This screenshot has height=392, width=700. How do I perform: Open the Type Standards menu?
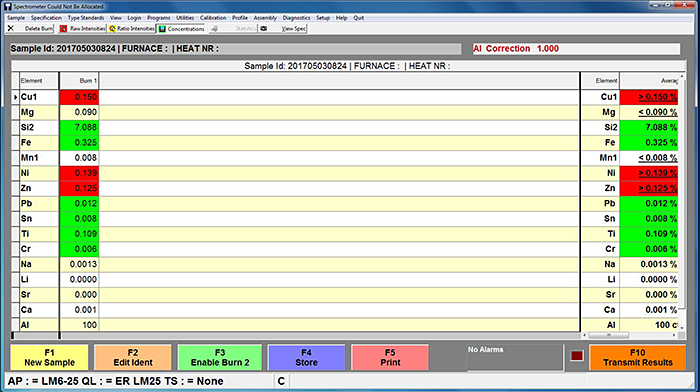point(86,18)
